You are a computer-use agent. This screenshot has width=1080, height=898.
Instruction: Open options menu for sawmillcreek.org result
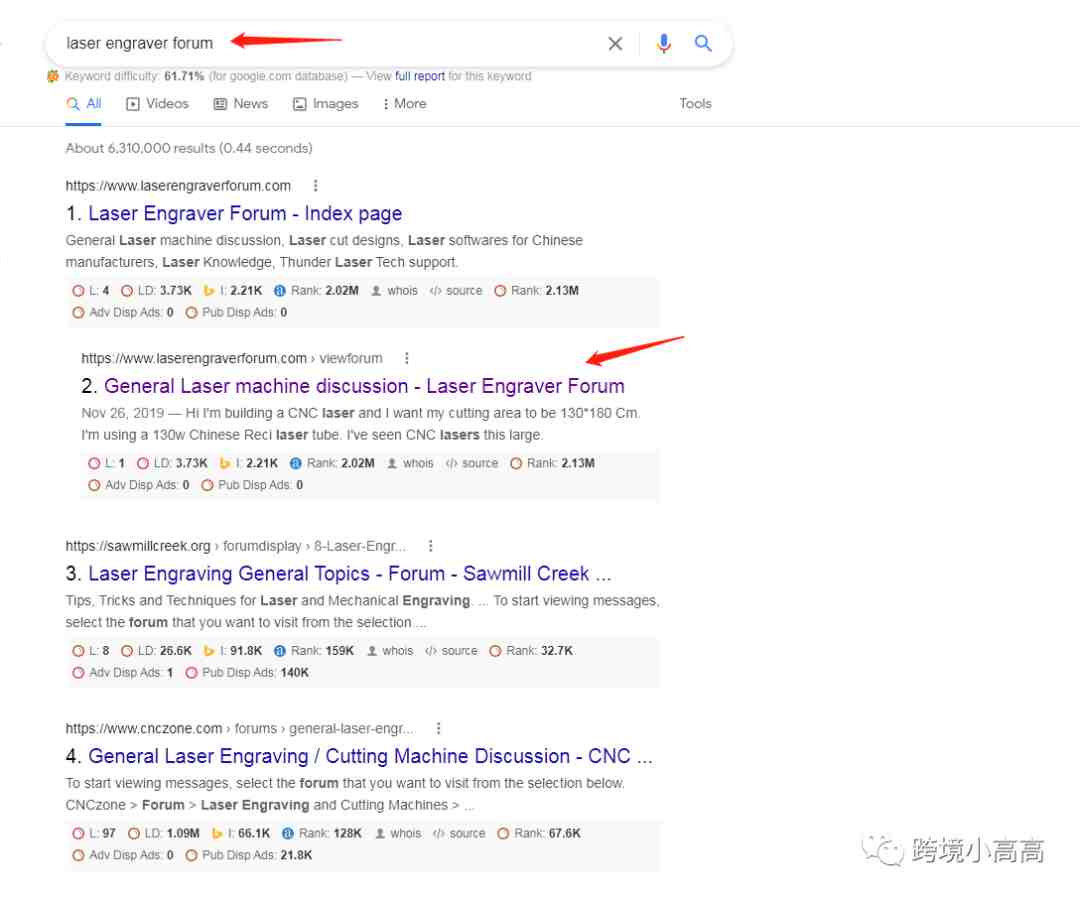click(x=430, y=546)
